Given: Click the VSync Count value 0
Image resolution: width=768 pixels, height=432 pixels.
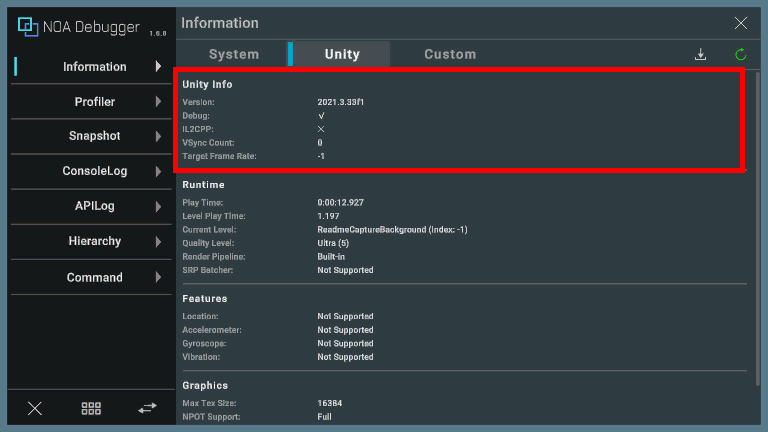Looking at the screenshot, I should [x=320, y=143].
